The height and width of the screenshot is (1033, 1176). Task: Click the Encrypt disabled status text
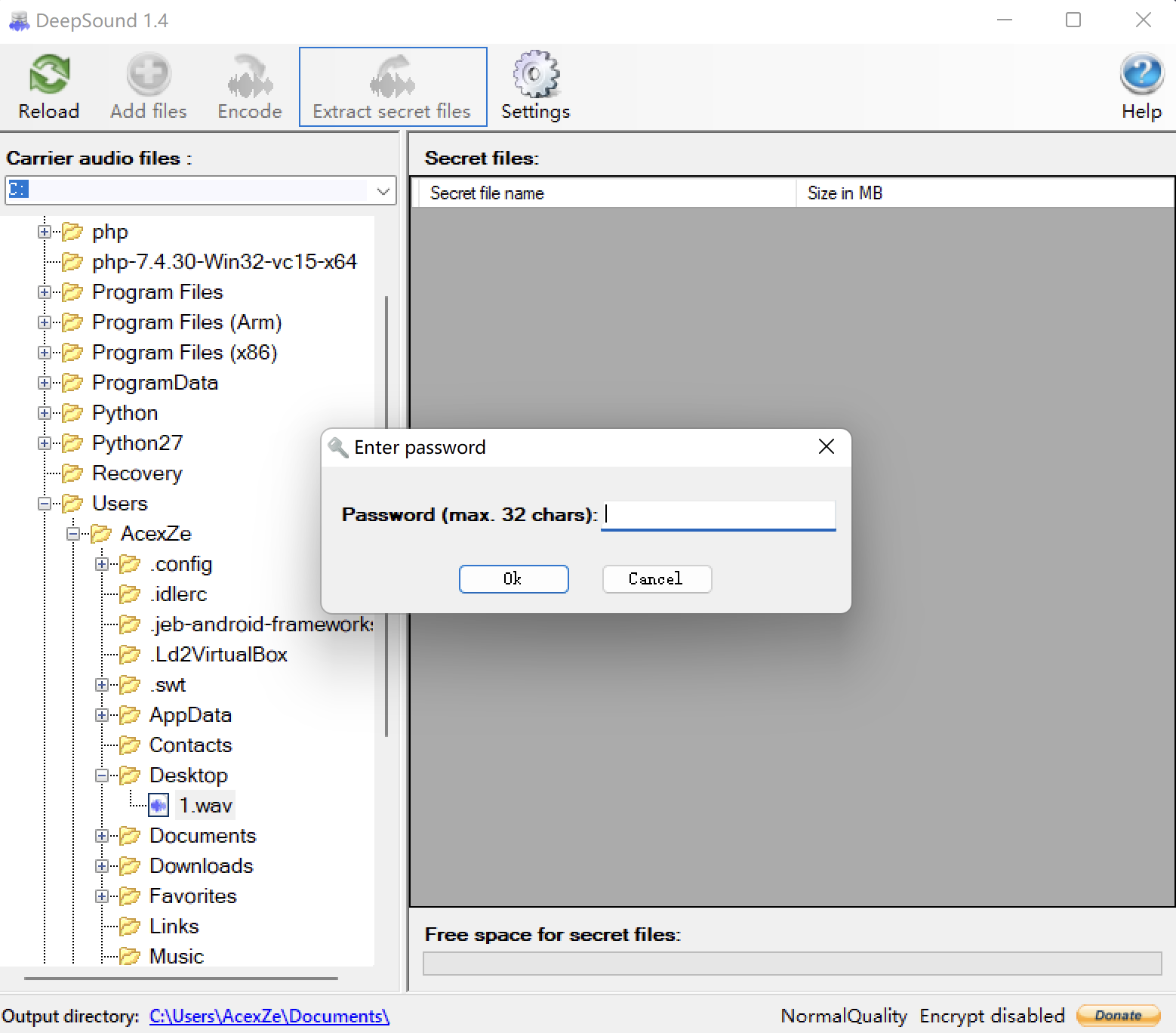[992, 1016]
